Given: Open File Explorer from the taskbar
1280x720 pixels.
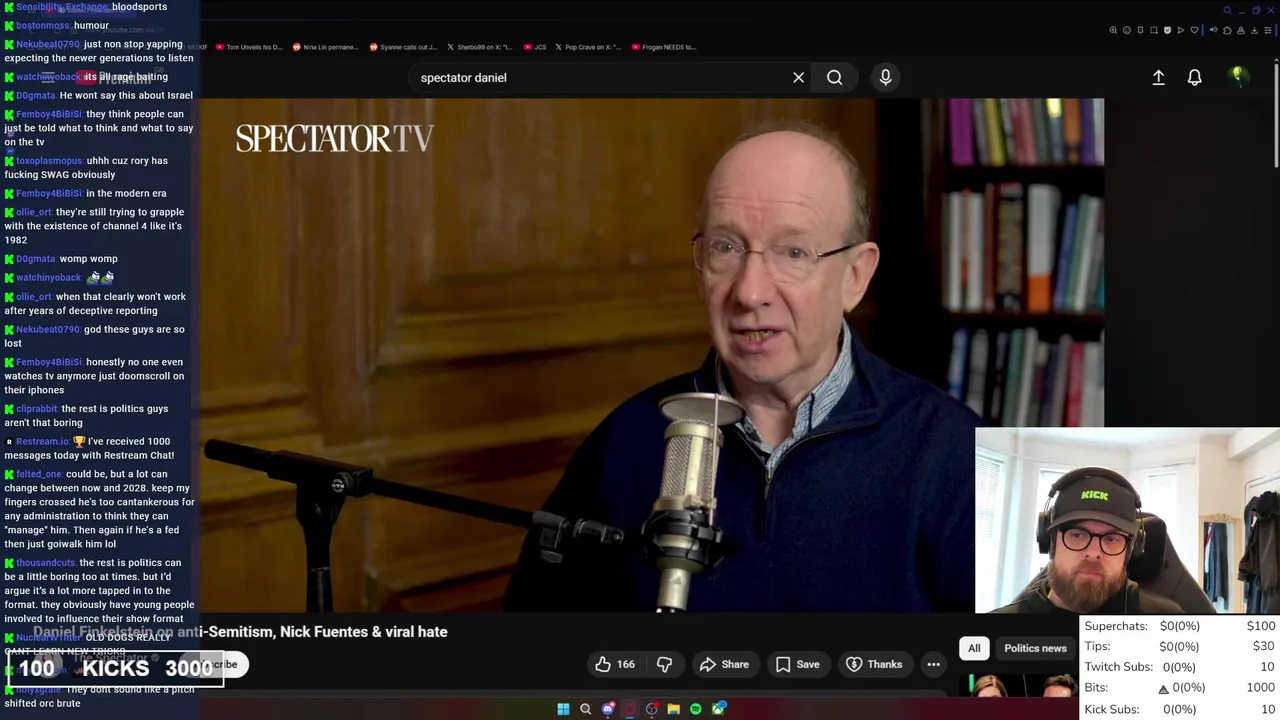Looking at the screenshot, I should point(674,709).
